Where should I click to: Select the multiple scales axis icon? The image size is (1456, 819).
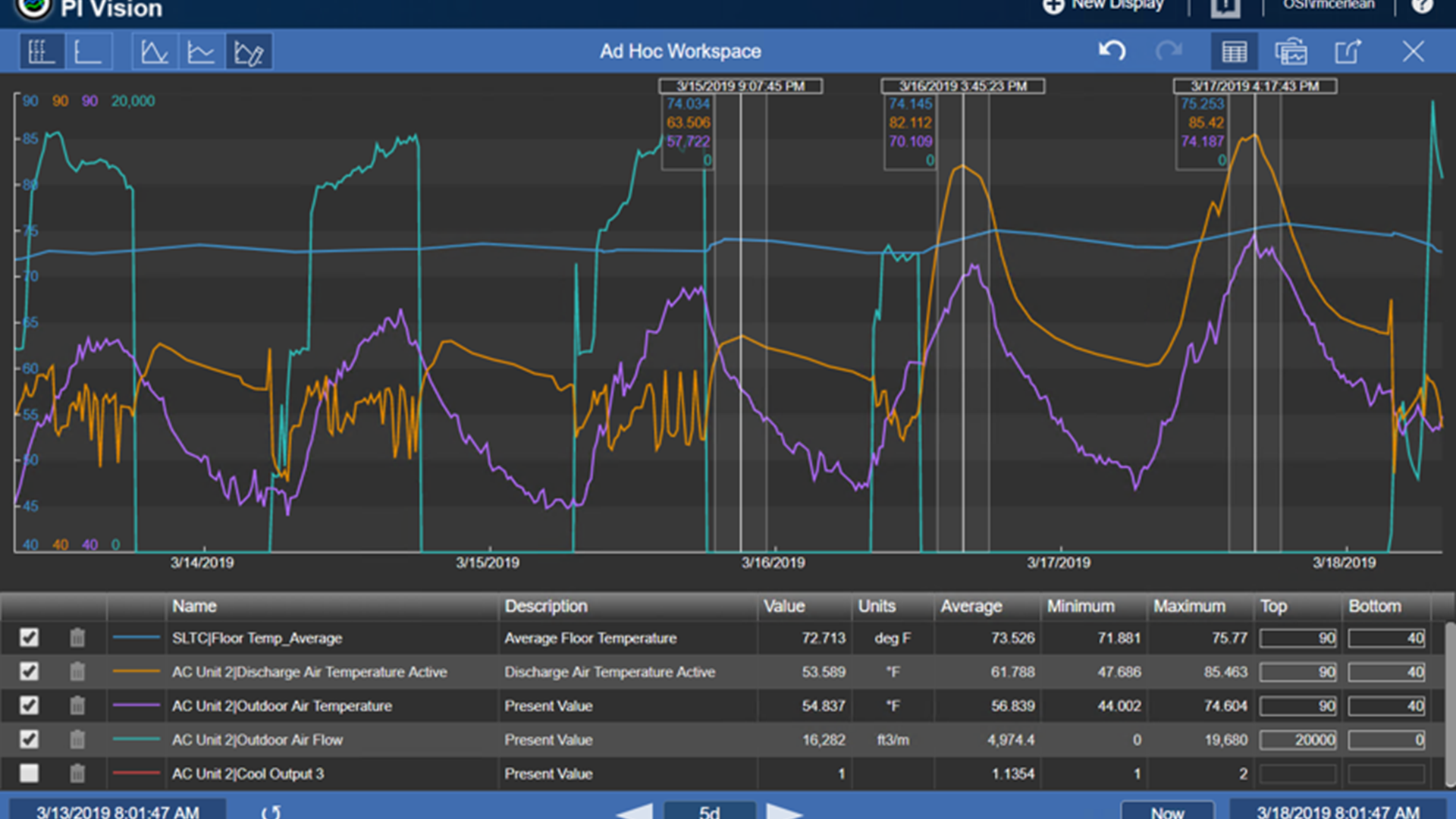coord(41,52)
